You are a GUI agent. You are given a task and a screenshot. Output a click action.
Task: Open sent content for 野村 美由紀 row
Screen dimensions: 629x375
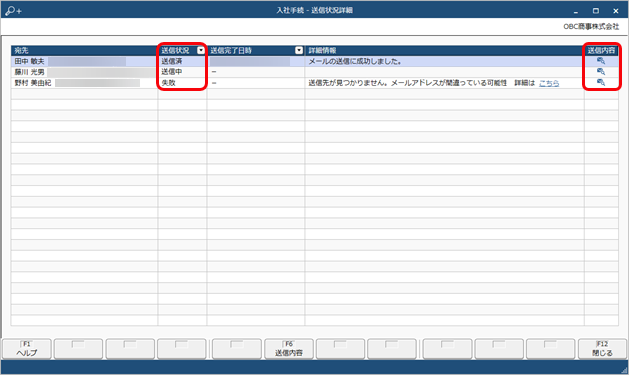tap(601, 83)
